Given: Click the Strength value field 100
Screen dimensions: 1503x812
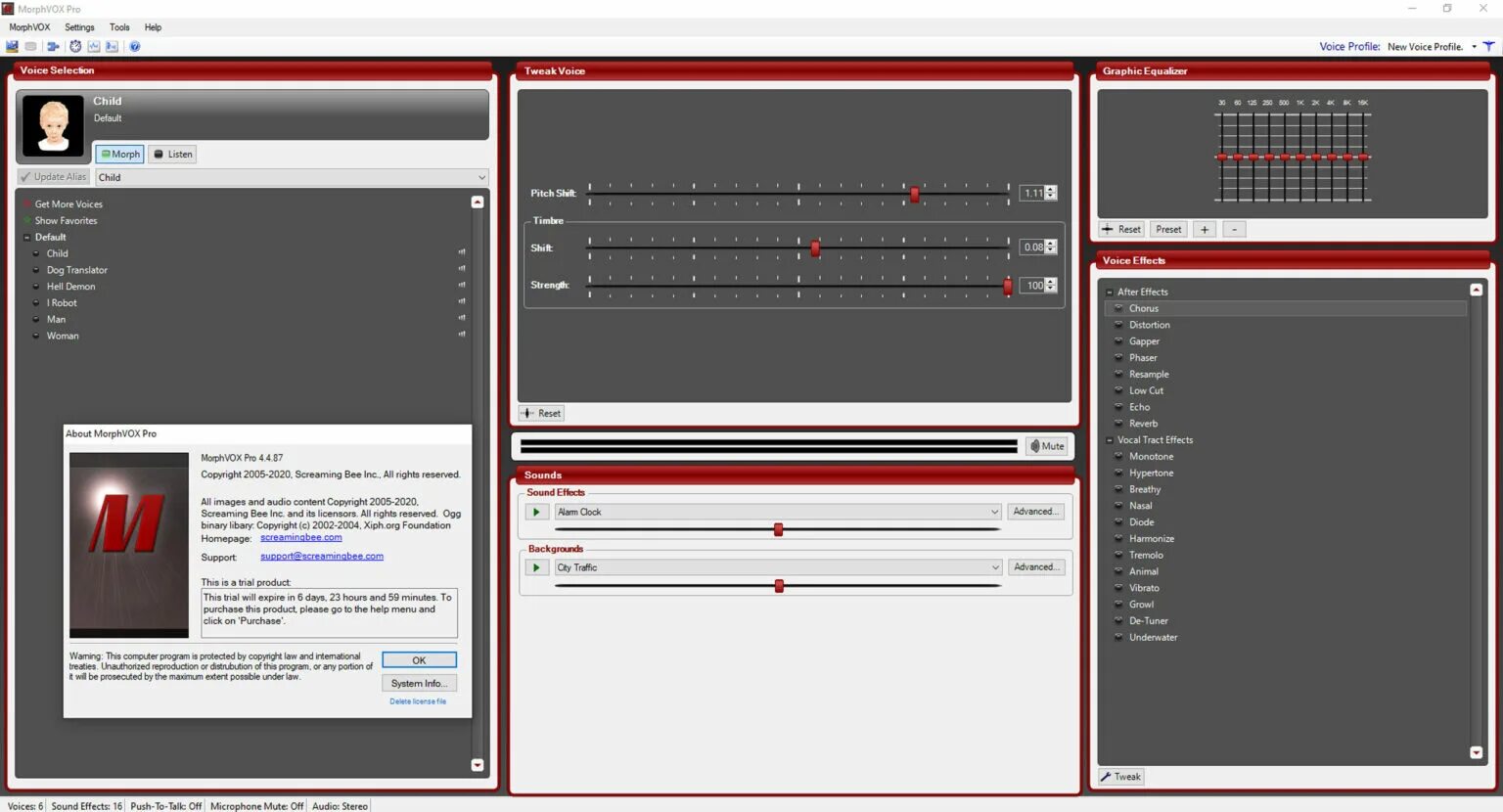Looking at the screenshot, I should 1032,286.
